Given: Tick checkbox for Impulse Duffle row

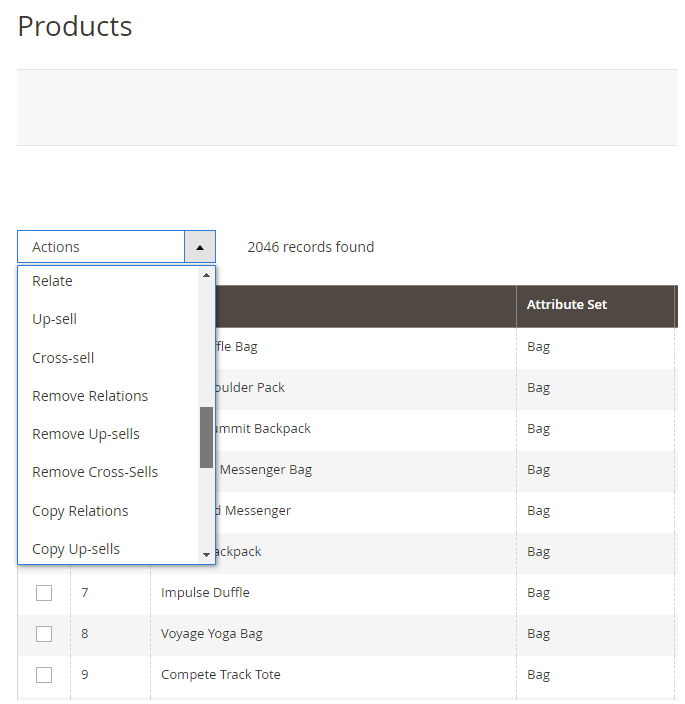Looking at the screenshot, I should pos(44,593).
